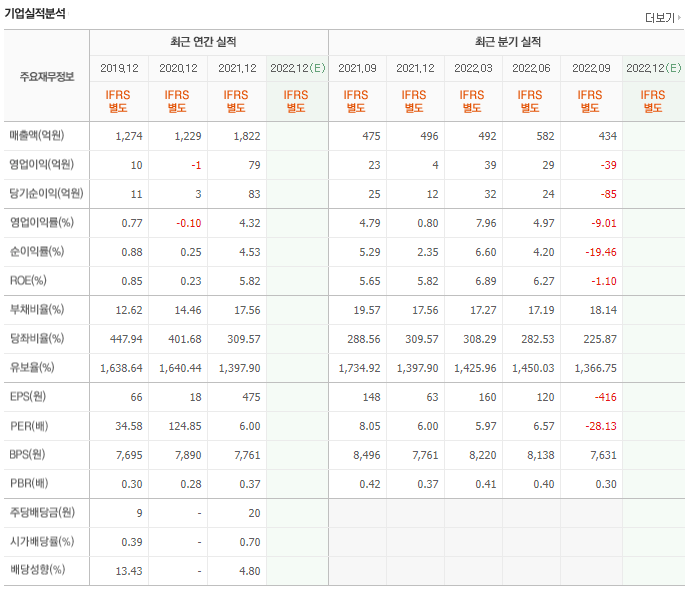The height and width of the screenshot is (589, 692).
Task: Click the ROE value -1.10
Action: pos(604,281)
